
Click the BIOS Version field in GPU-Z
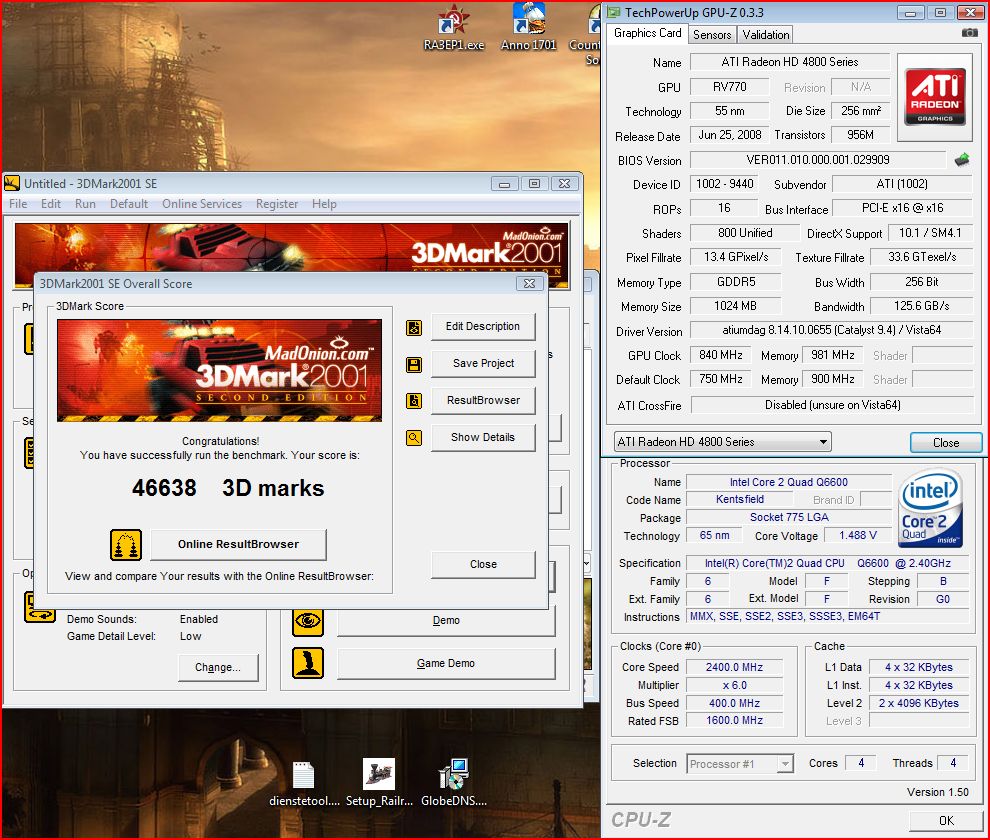818,160
